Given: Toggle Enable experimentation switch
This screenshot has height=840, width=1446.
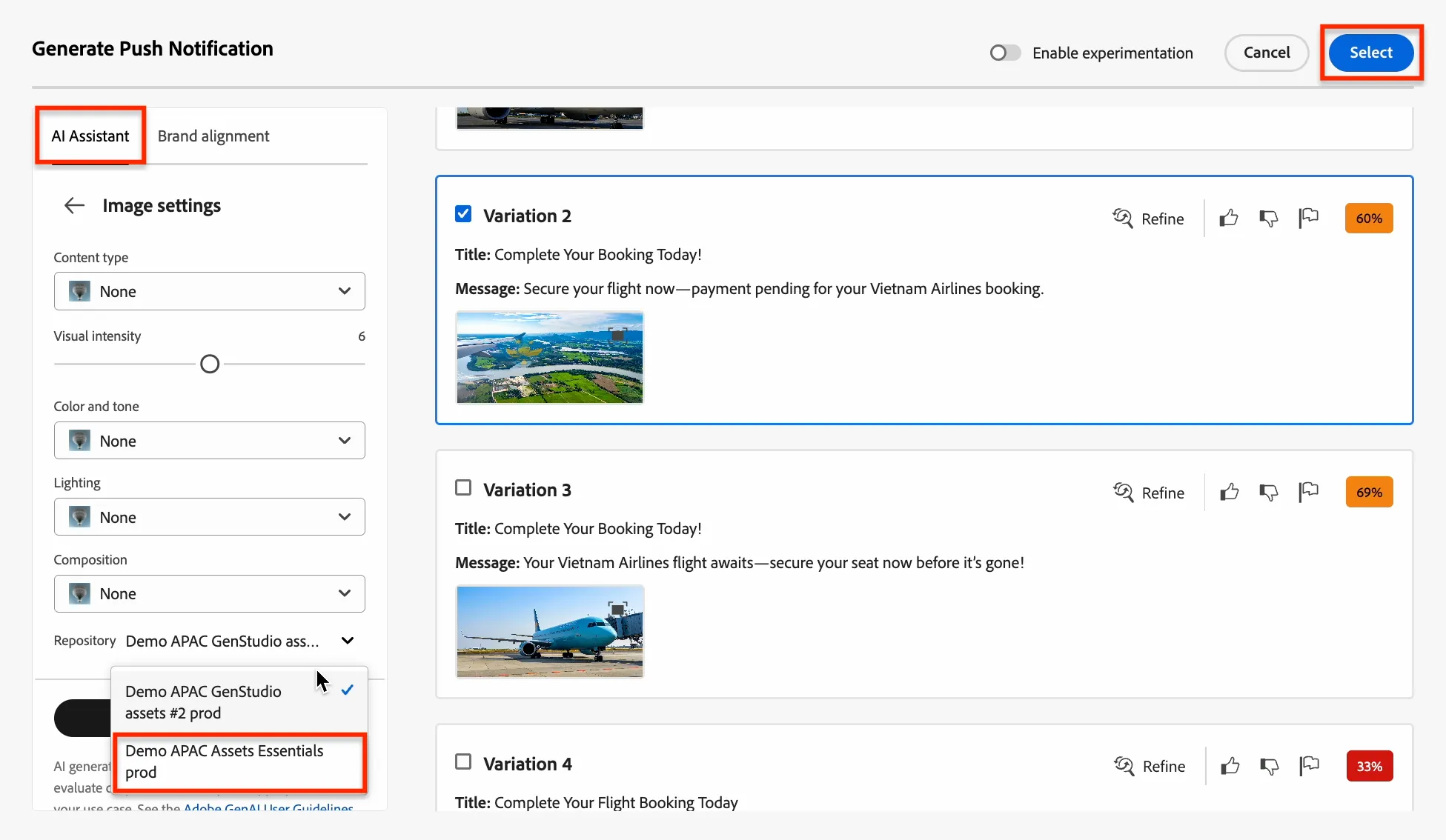Looking at the screenshot, I should click(x=1005, y=53).
